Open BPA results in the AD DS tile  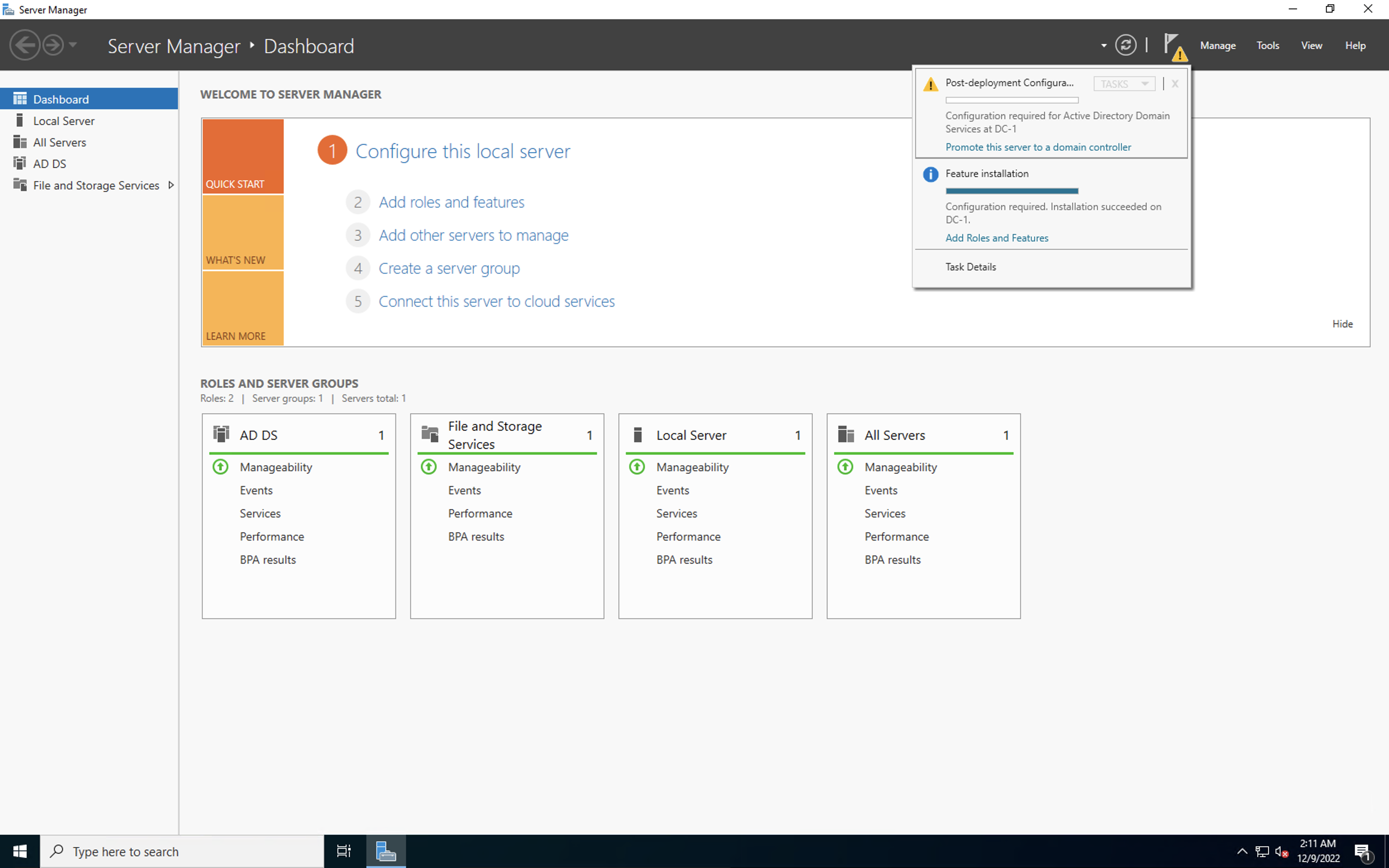pyautogui.click(x=267, y=560)
